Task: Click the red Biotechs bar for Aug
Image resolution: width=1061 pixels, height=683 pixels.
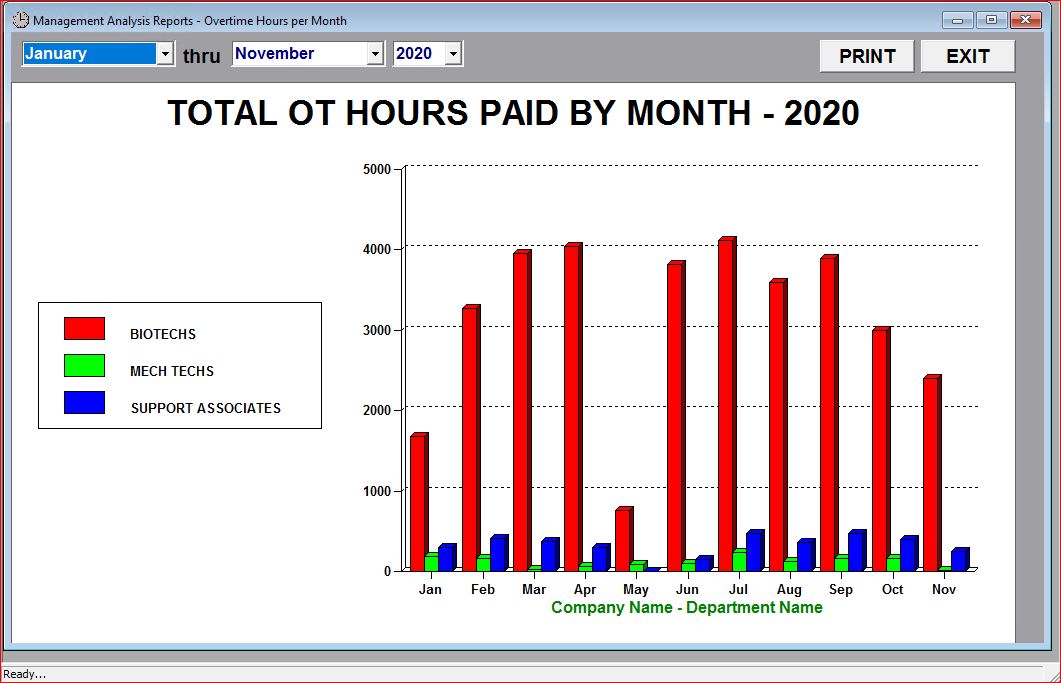Action: click(777, 426)
